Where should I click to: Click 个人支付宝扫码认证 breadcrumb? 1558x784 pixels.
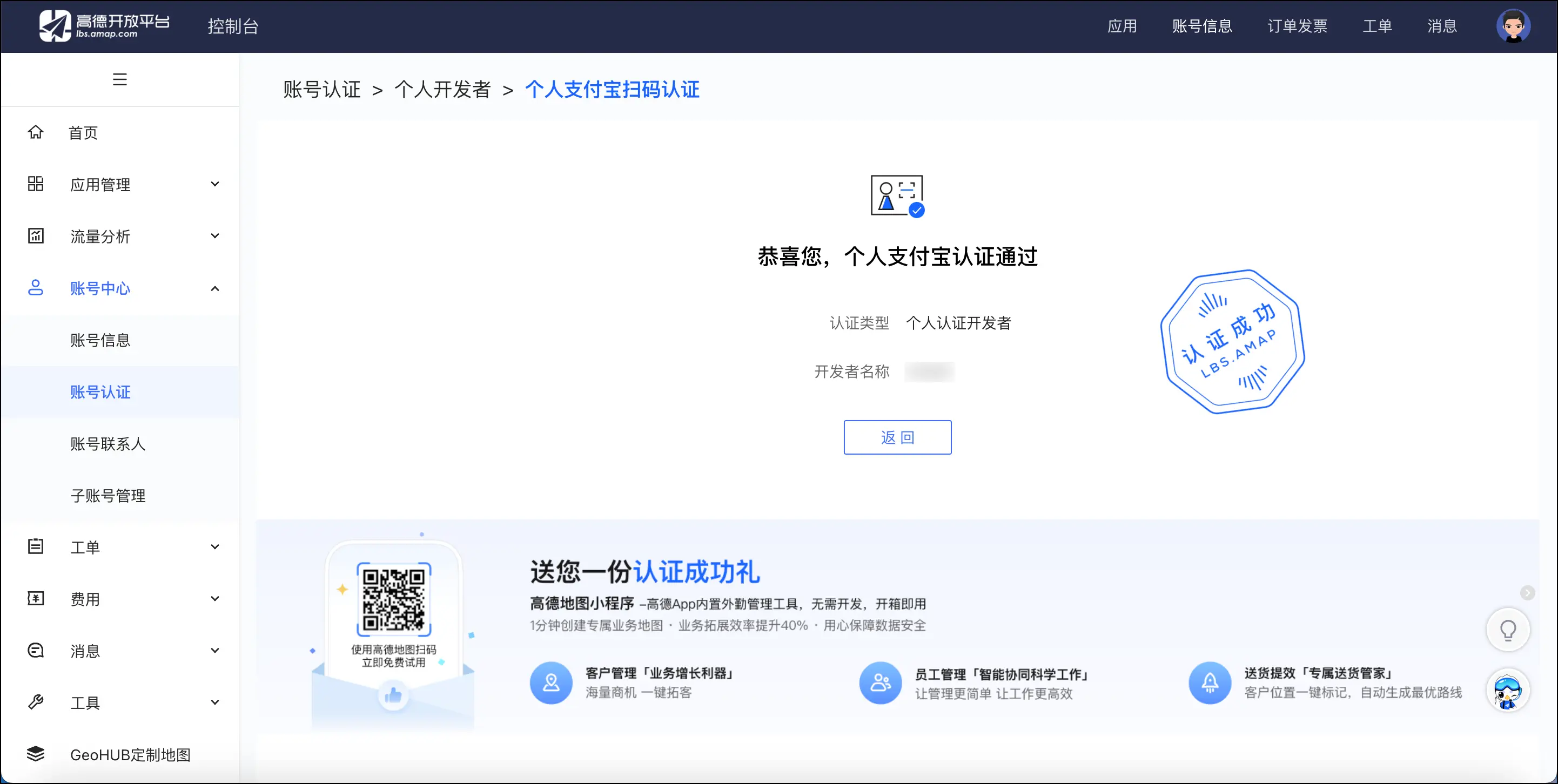(x=612, y=90)
